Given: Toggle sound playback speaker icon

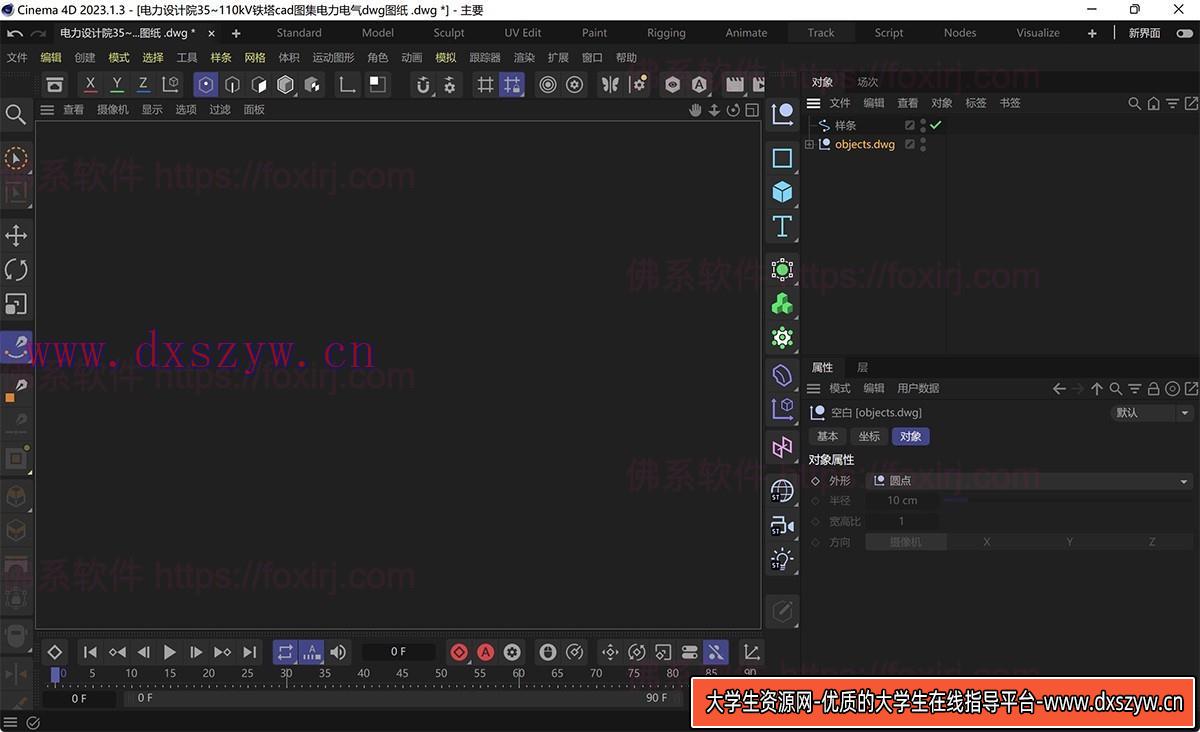Looking at the screenshot, I should (x=338, y=652).
